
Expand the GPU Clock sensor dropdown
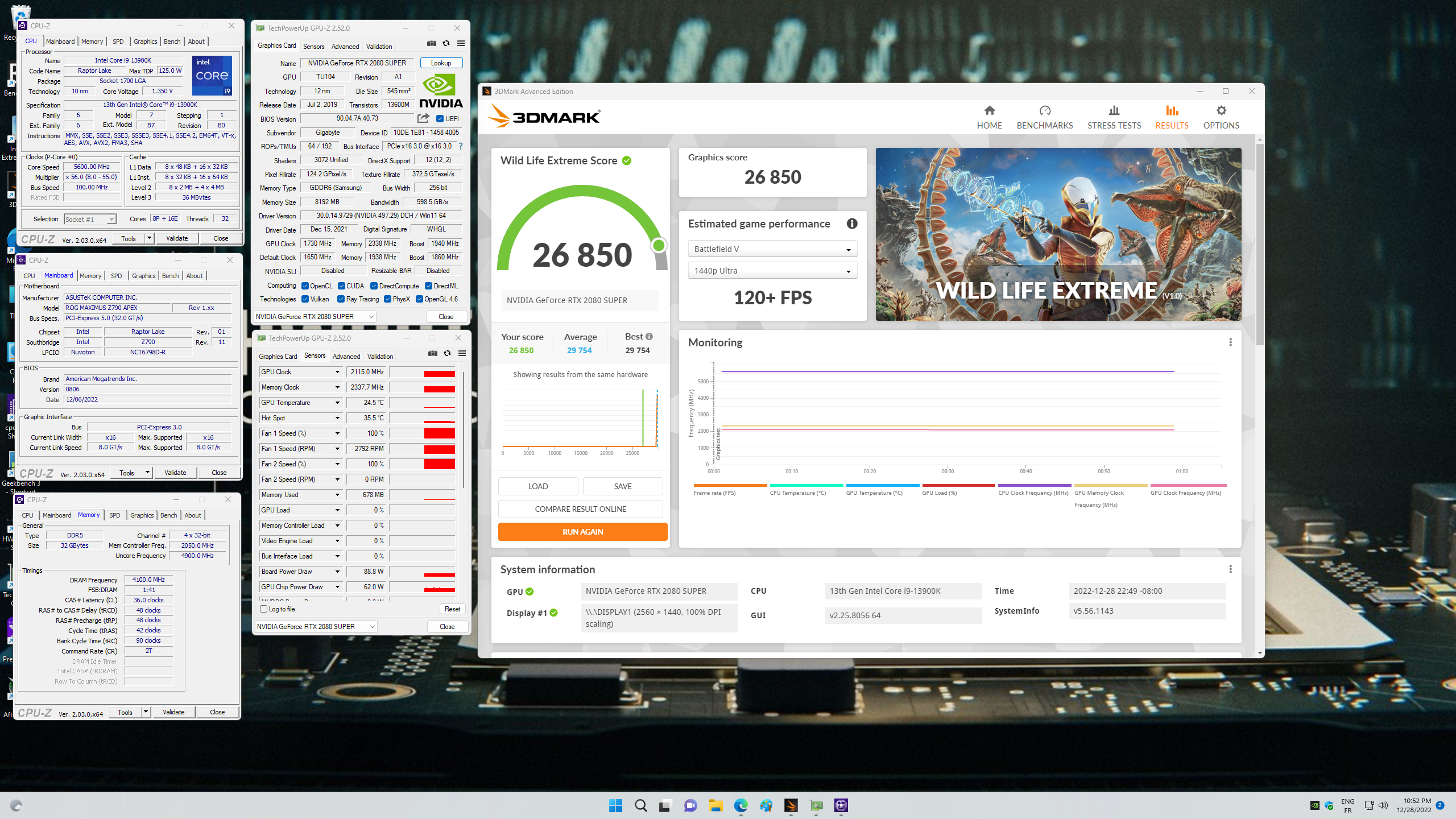pyautogui.click(x=337, y=372)
